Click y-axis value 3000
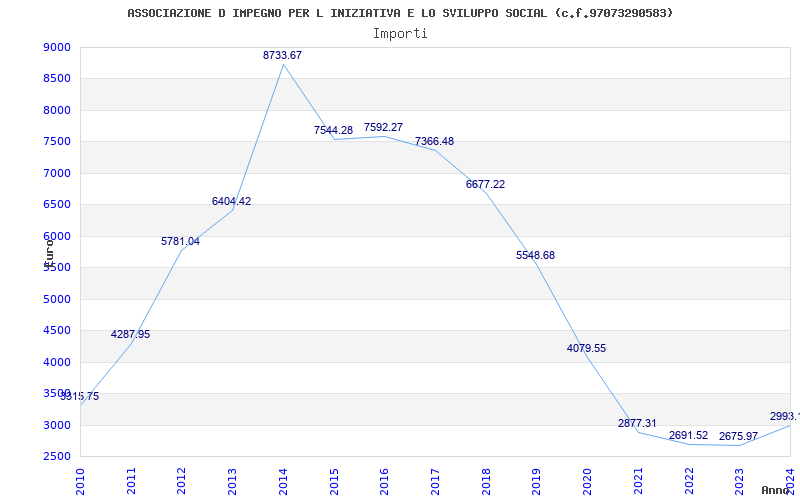The image size is (800, 500). point(57,425)
